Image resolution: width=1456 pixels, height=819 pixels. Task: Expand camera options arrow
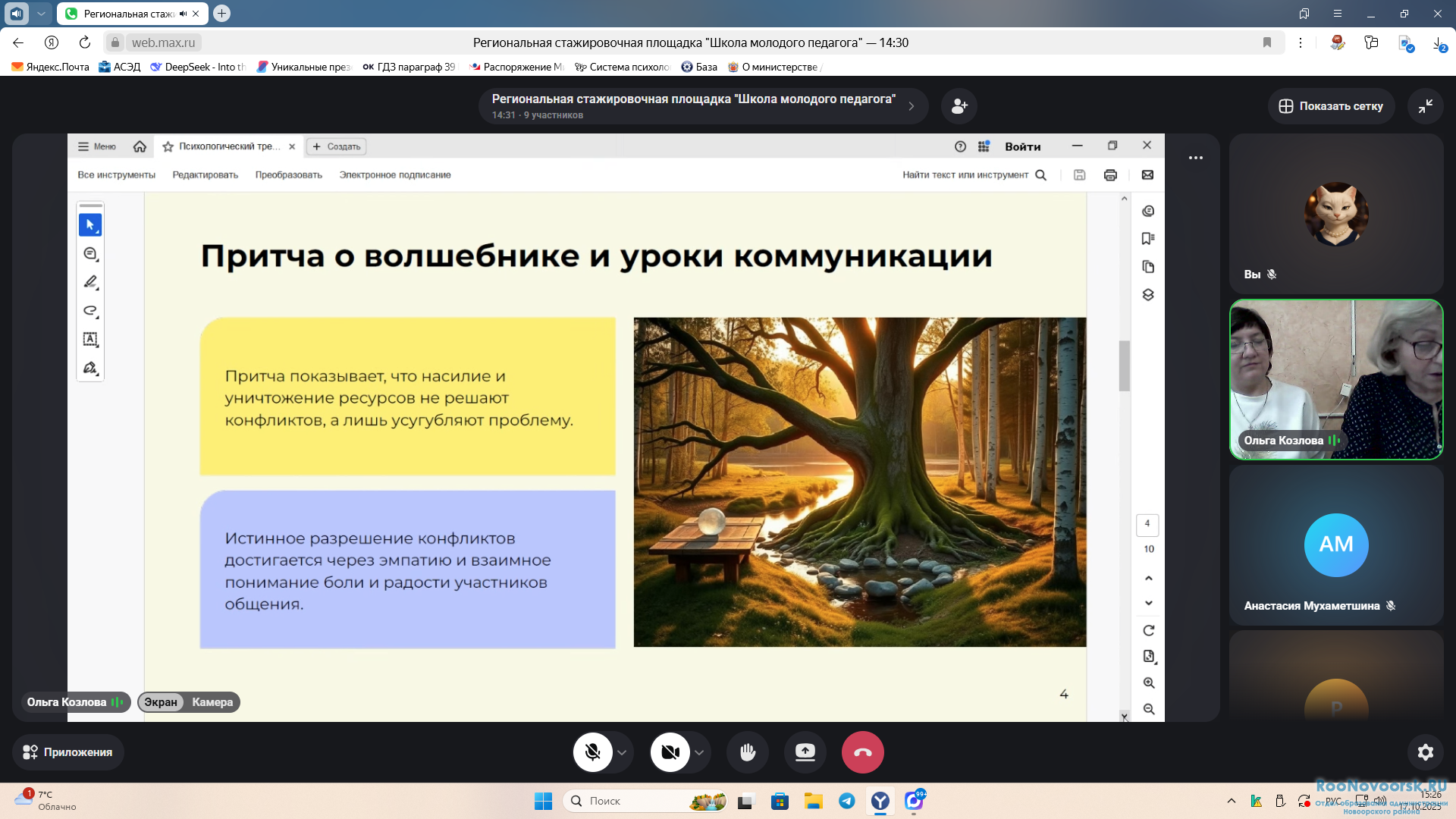(699, 752)
